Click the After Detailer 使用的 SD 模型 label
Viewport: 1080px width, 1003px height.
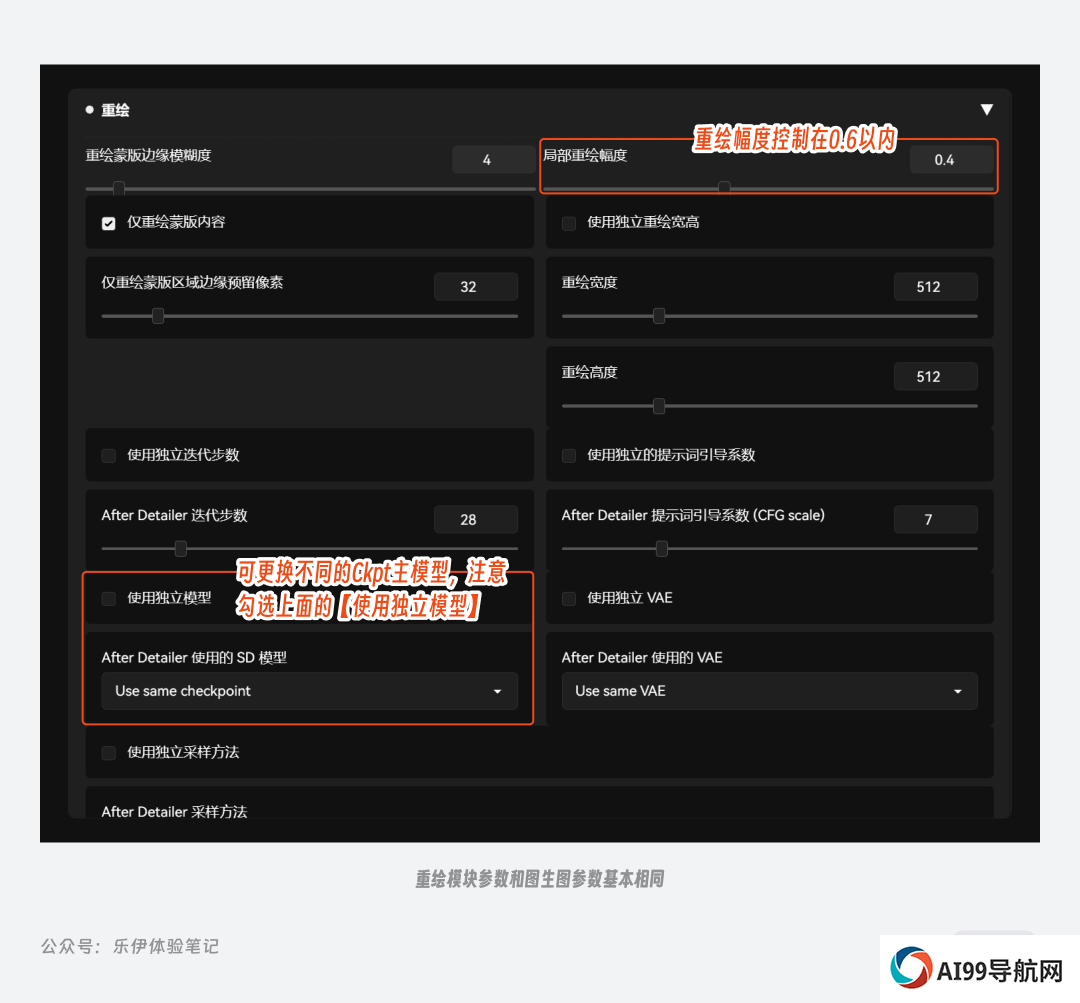point(194,658)
